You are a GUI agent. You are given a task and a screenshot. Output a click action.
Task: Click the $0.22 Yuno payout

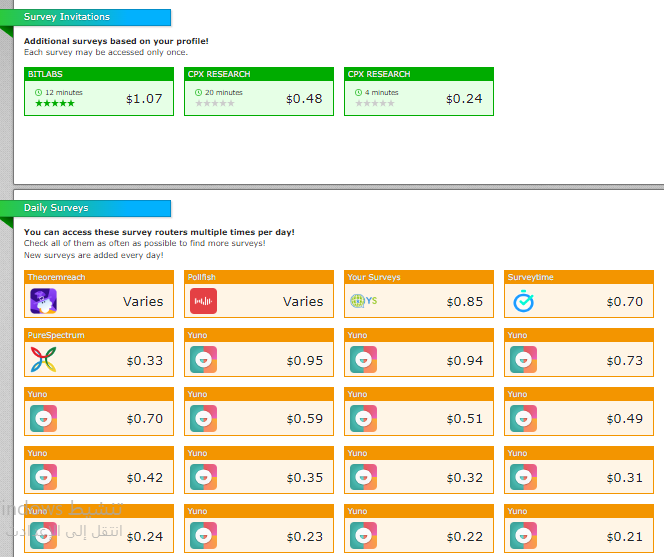click(x=465, y=536)
